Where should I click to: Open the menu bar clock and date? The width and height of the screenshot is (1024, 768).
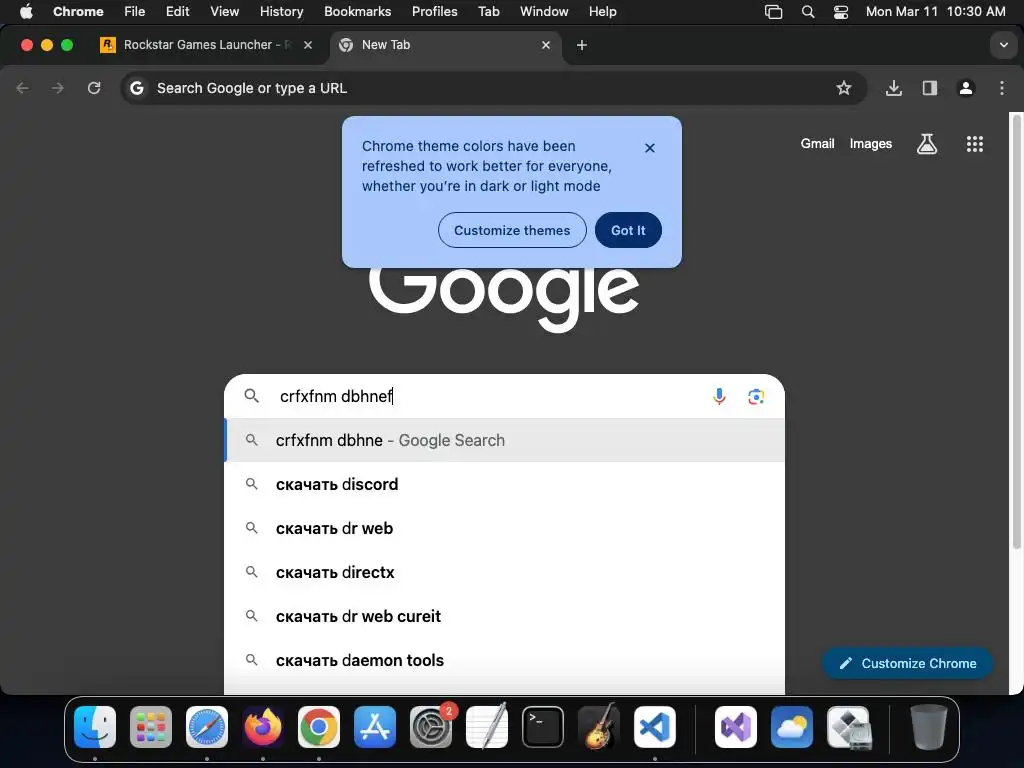tap(935, 12)
